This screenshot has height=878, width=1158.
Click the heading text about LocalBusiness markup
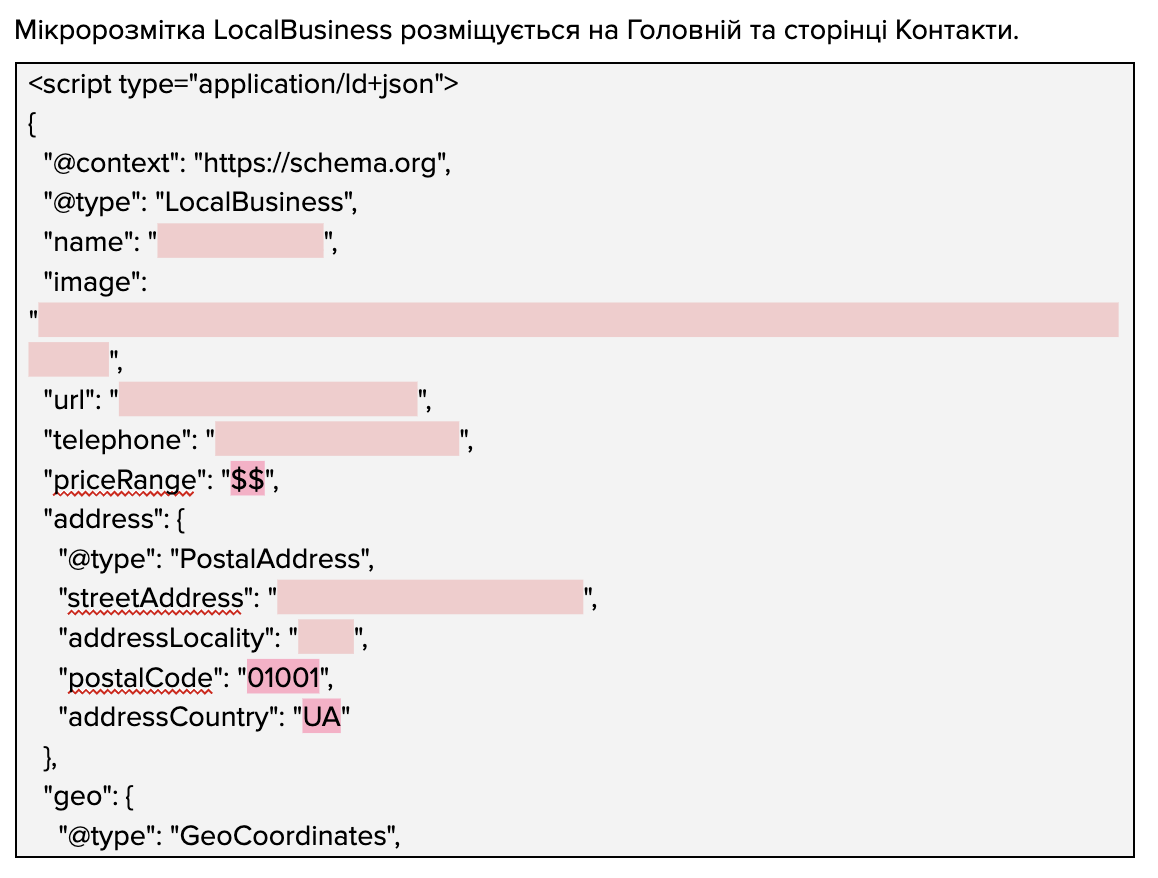516,30
